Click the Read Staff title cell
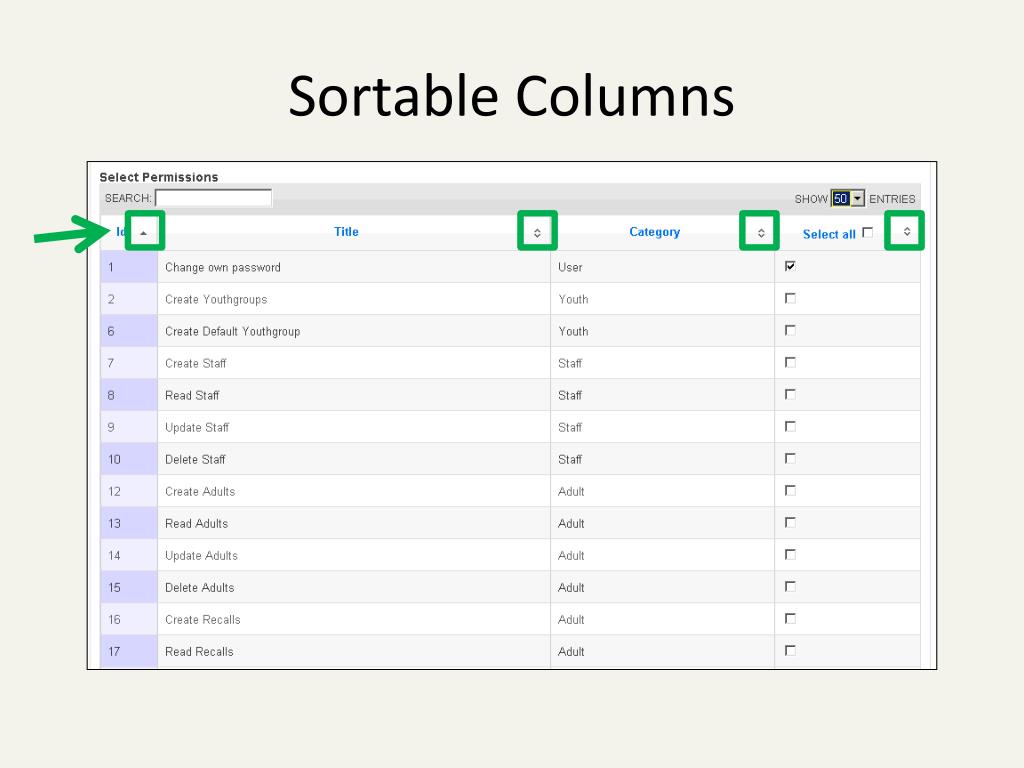This screenshot has height=768, width=1024. (354, 395)
